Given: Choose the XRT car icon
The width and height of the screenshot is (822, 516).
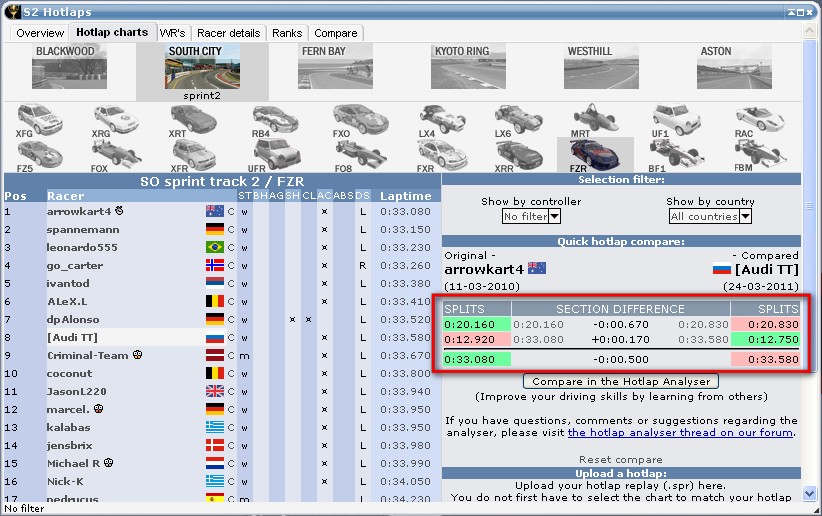Looking at the screenshot, I should coord(192,120).
